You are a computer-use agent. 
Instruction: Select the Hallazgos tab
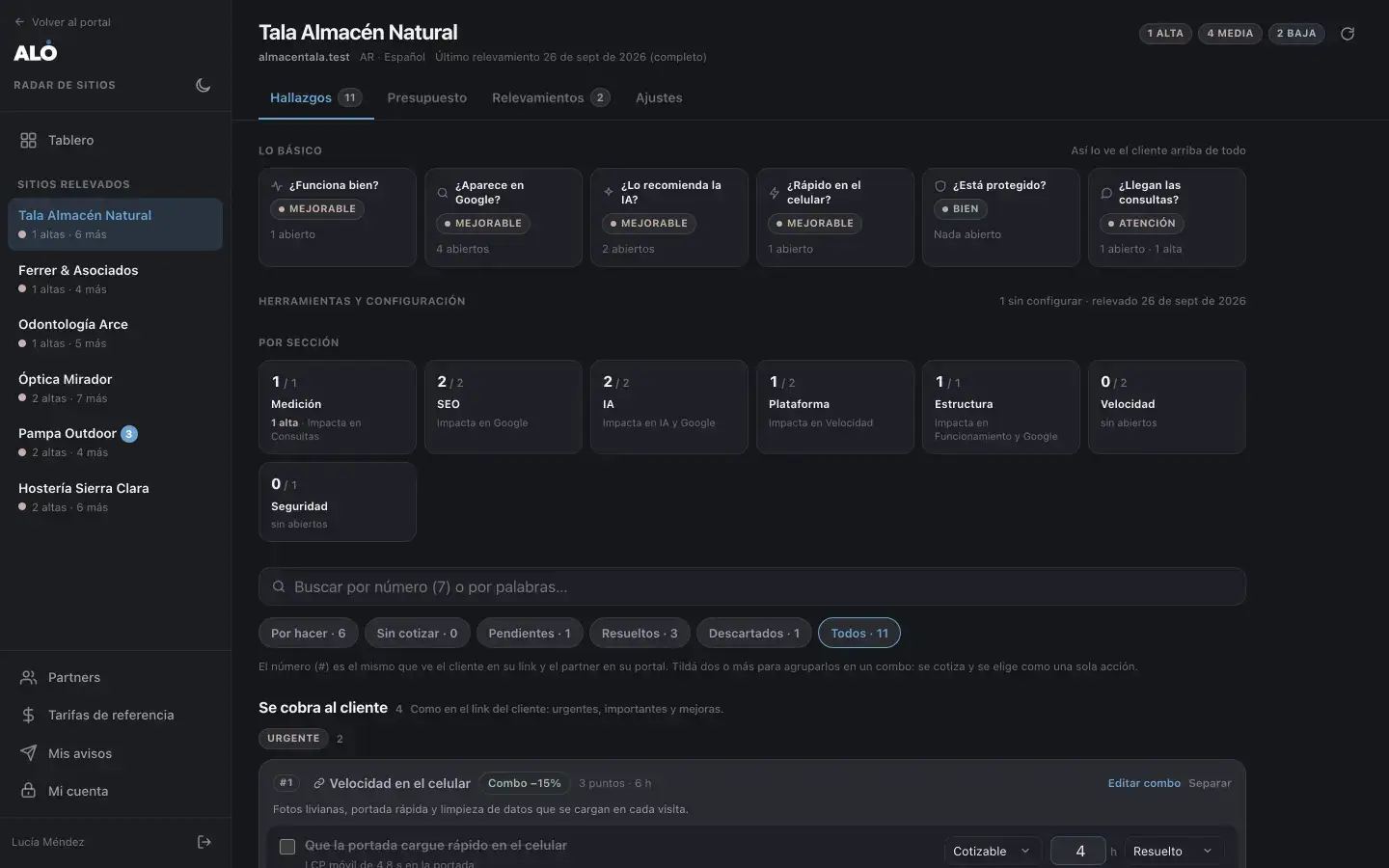[315, 97]
